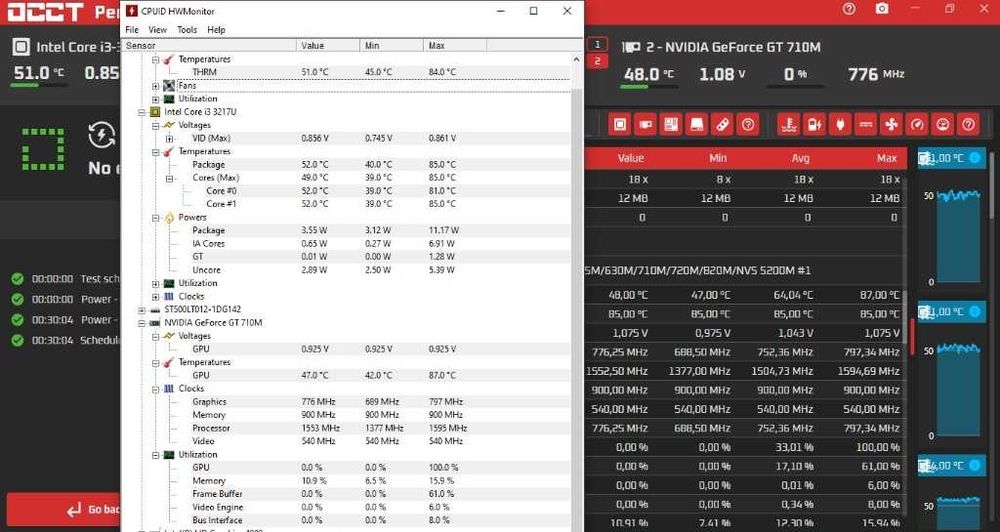This screenshot has width=1000, height=532.
Task: Click the help icon beside the usage dial
Action: coord(968,124)
